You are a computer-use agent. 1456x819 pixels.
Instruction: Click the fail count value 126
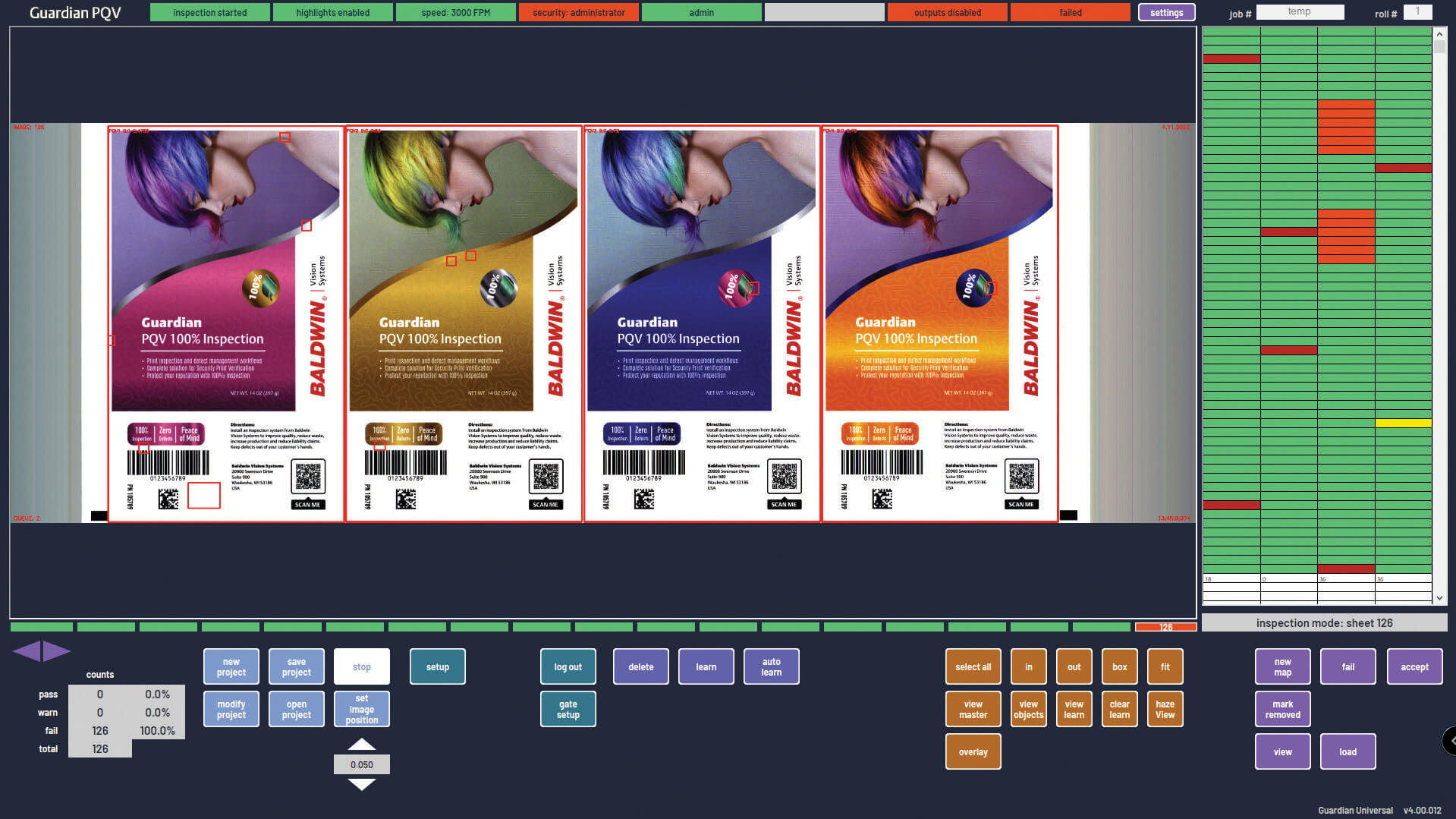pos(100,730)
